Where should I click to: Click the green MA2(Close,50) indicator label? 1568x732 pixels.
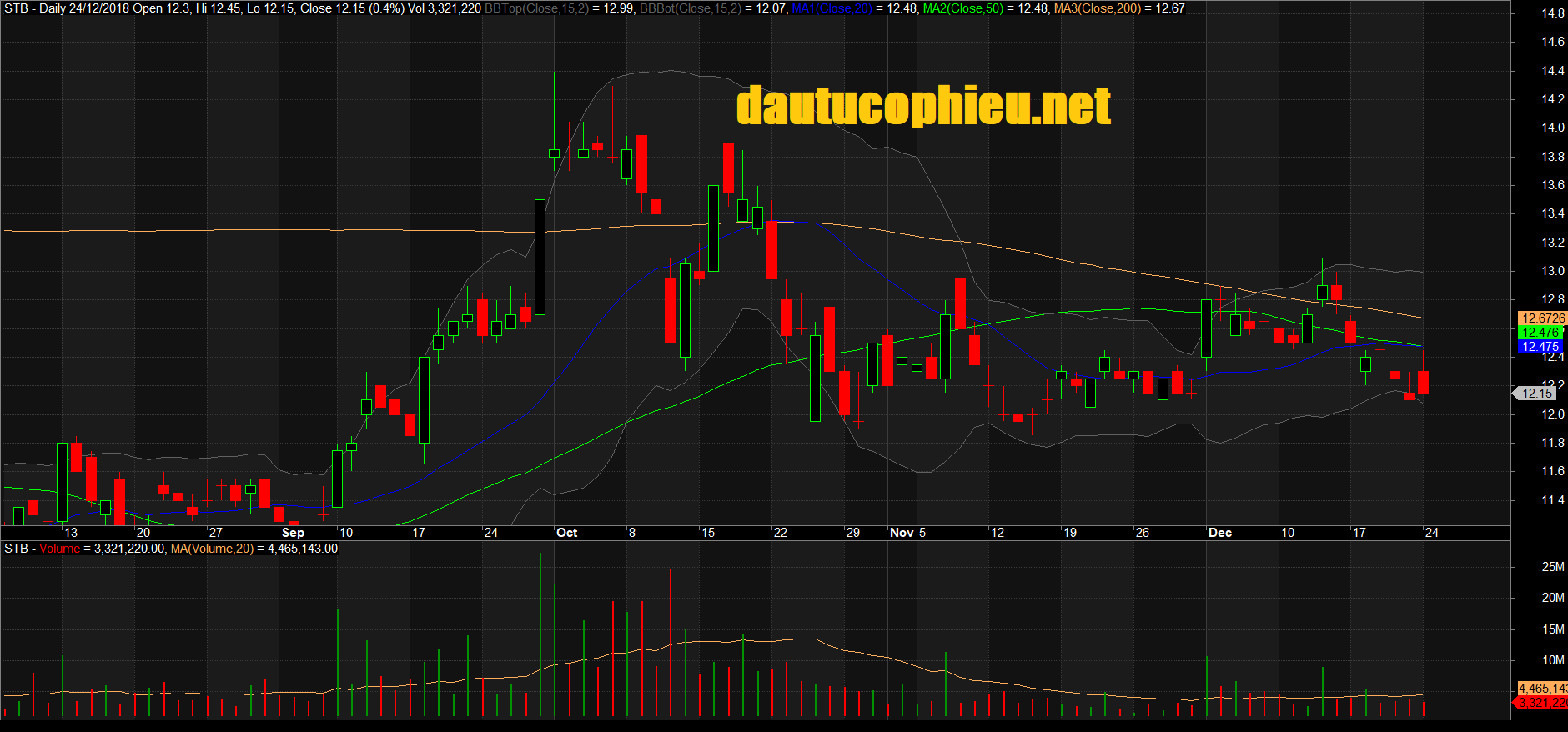tap(962, 8)
